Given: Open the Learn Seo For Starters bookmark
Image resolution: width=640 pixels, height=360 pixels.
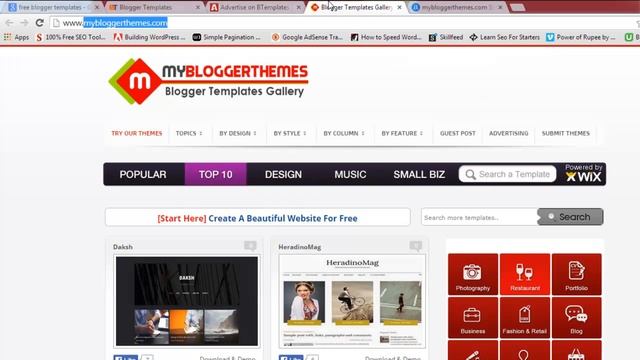Looking at the screenshot, I should (504, 37).
